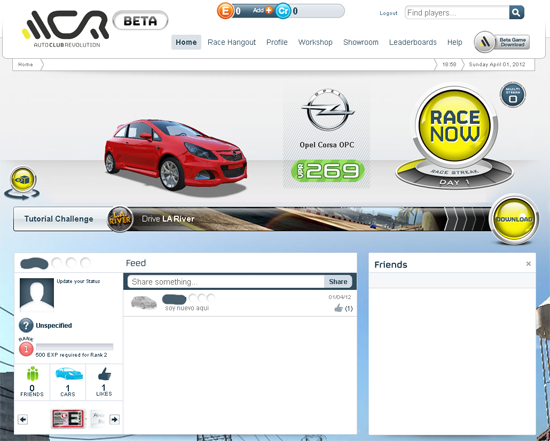Click the green VPR 269 badge

coord(328,171)
